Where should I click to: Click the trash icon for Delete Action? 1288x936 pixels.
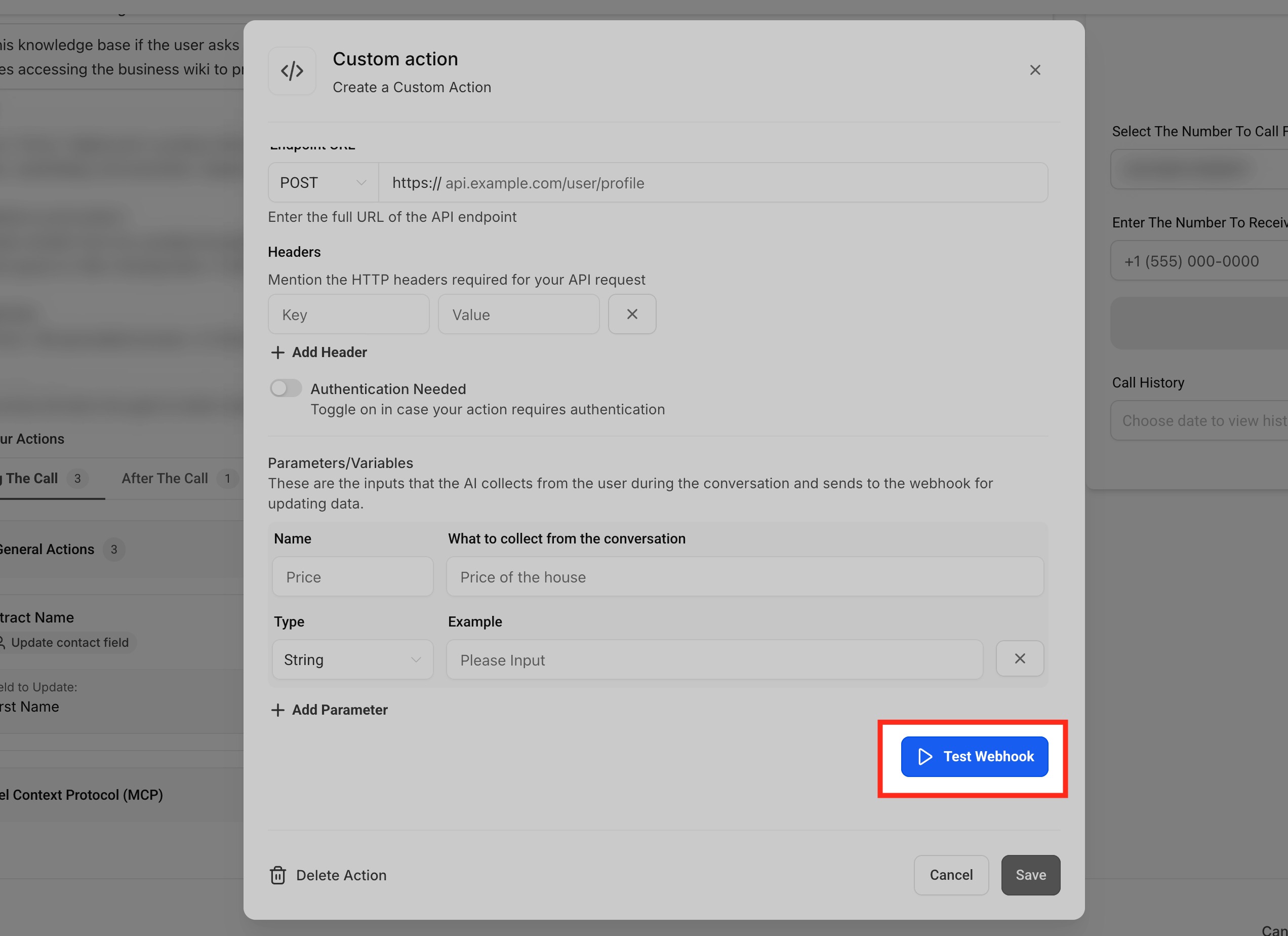pos(278,875)
